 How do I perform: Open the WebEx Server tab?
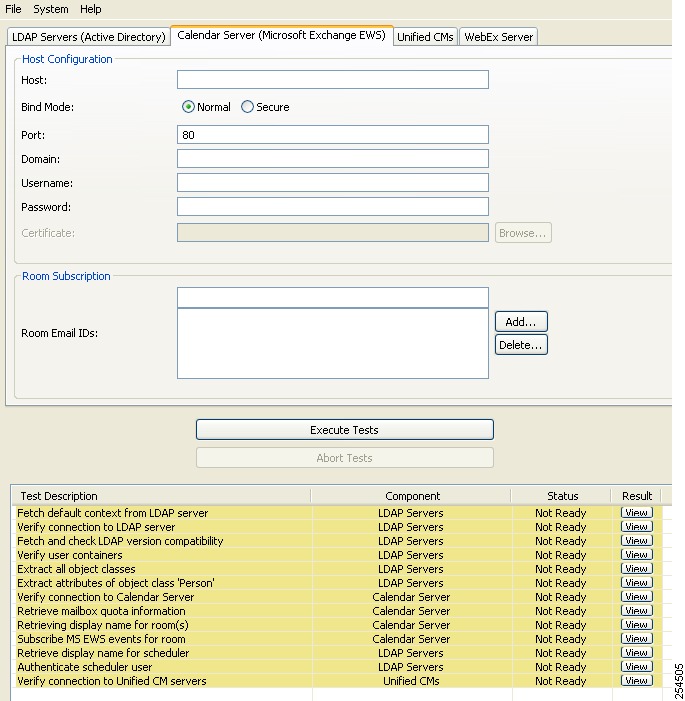(499, 37)
